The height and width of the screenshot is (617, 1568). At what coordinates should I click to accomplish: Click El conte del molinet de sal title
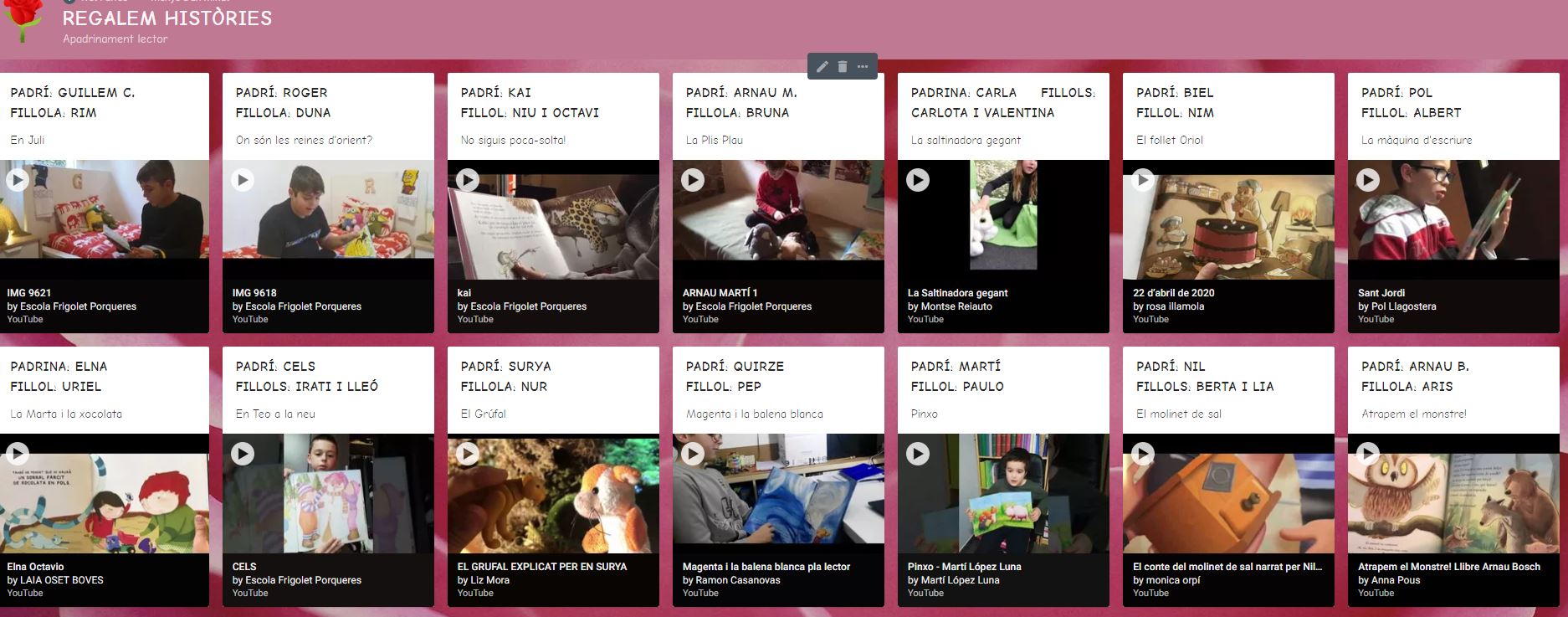coord(1227,567)
